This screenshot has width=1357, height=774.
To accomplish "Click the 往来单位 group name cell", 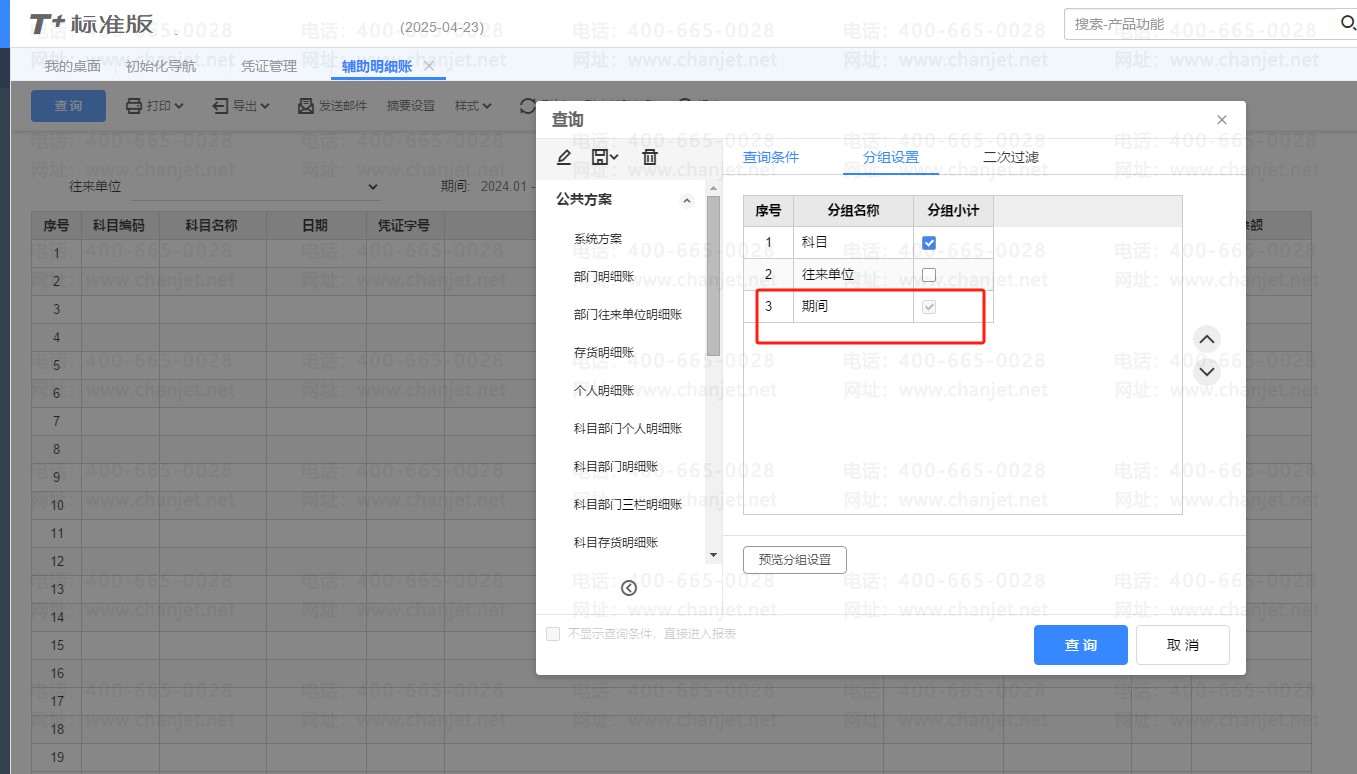I will [x=853, y=274].
